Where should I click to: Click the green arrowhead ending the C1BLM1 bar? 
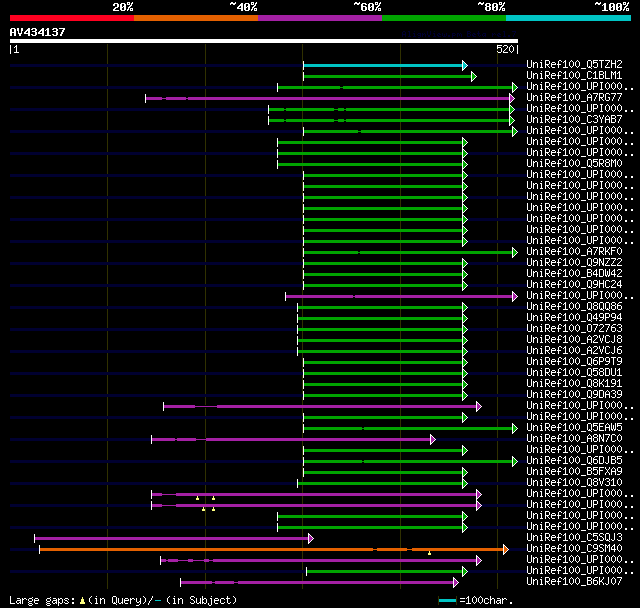[474, 76]
